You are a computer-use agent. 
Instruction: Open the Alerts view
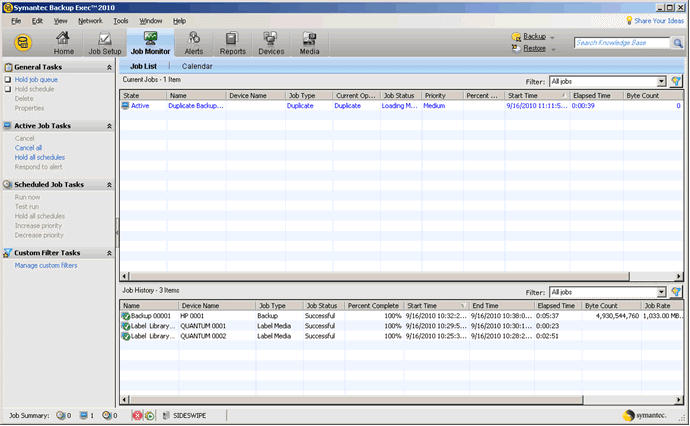(x=194, y=43)
